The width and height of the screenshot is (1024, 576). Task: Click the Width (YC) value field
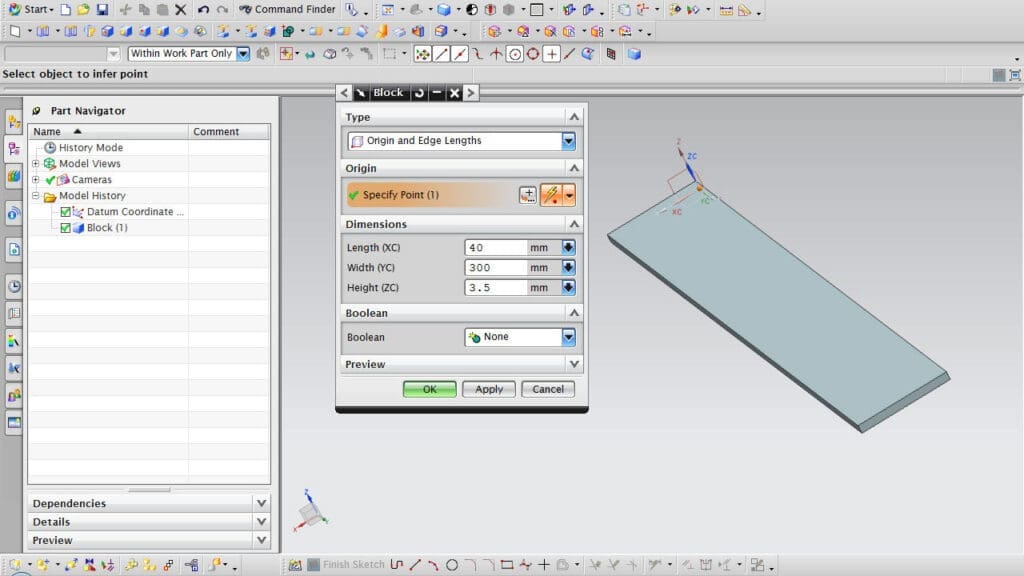(x=496, y=268)
